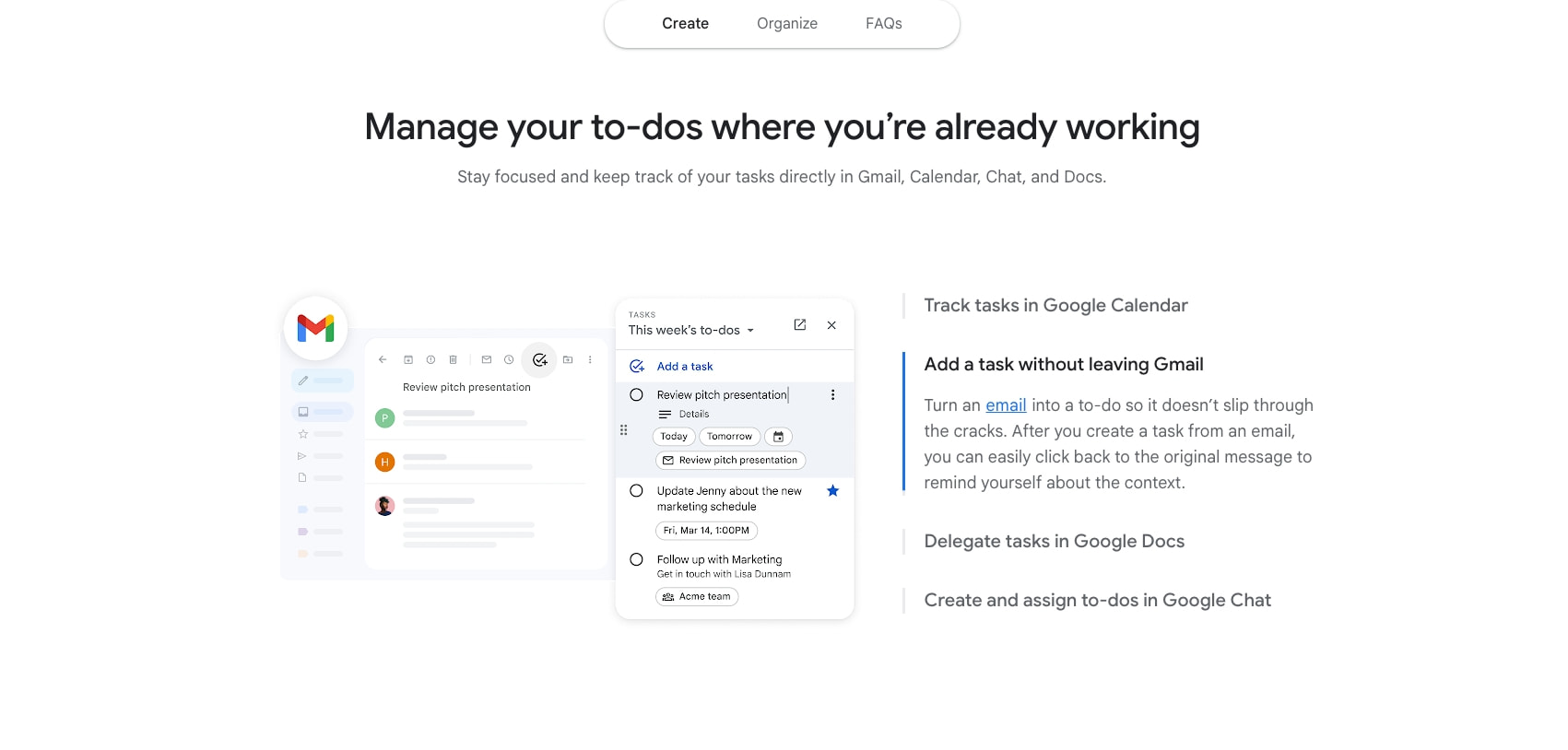
Task: Click the Gmail logo icon
Action: click(x=316, y=328)
